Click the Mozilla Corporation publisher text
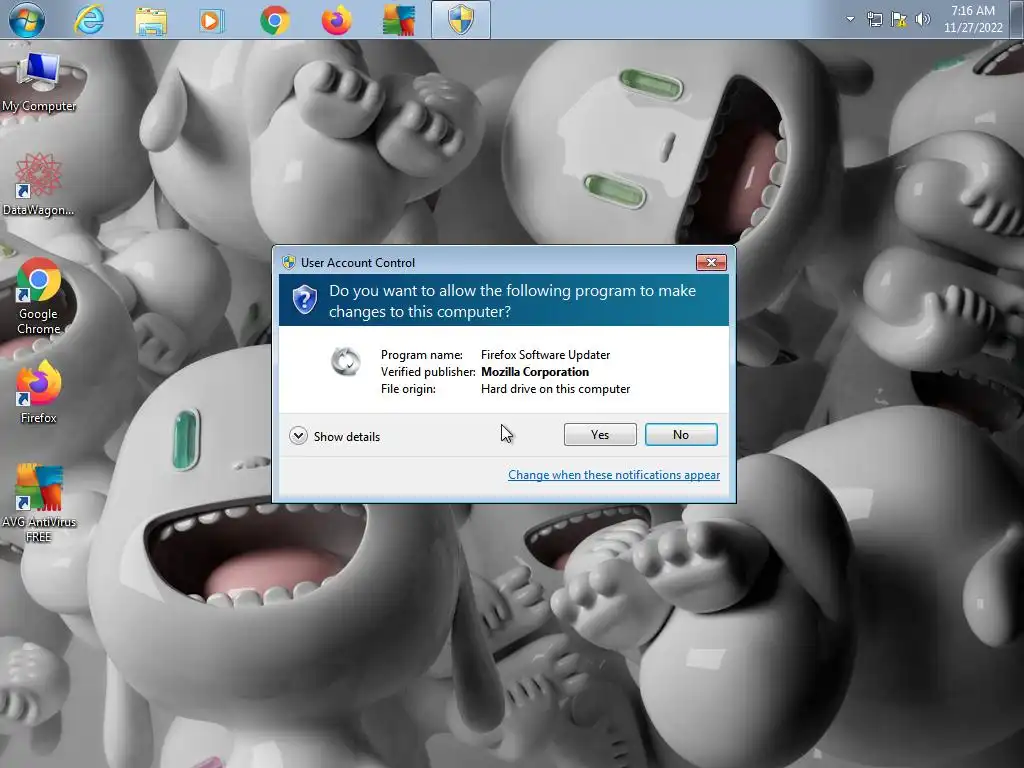This screenshot has height=768, width=1024. 535,372
